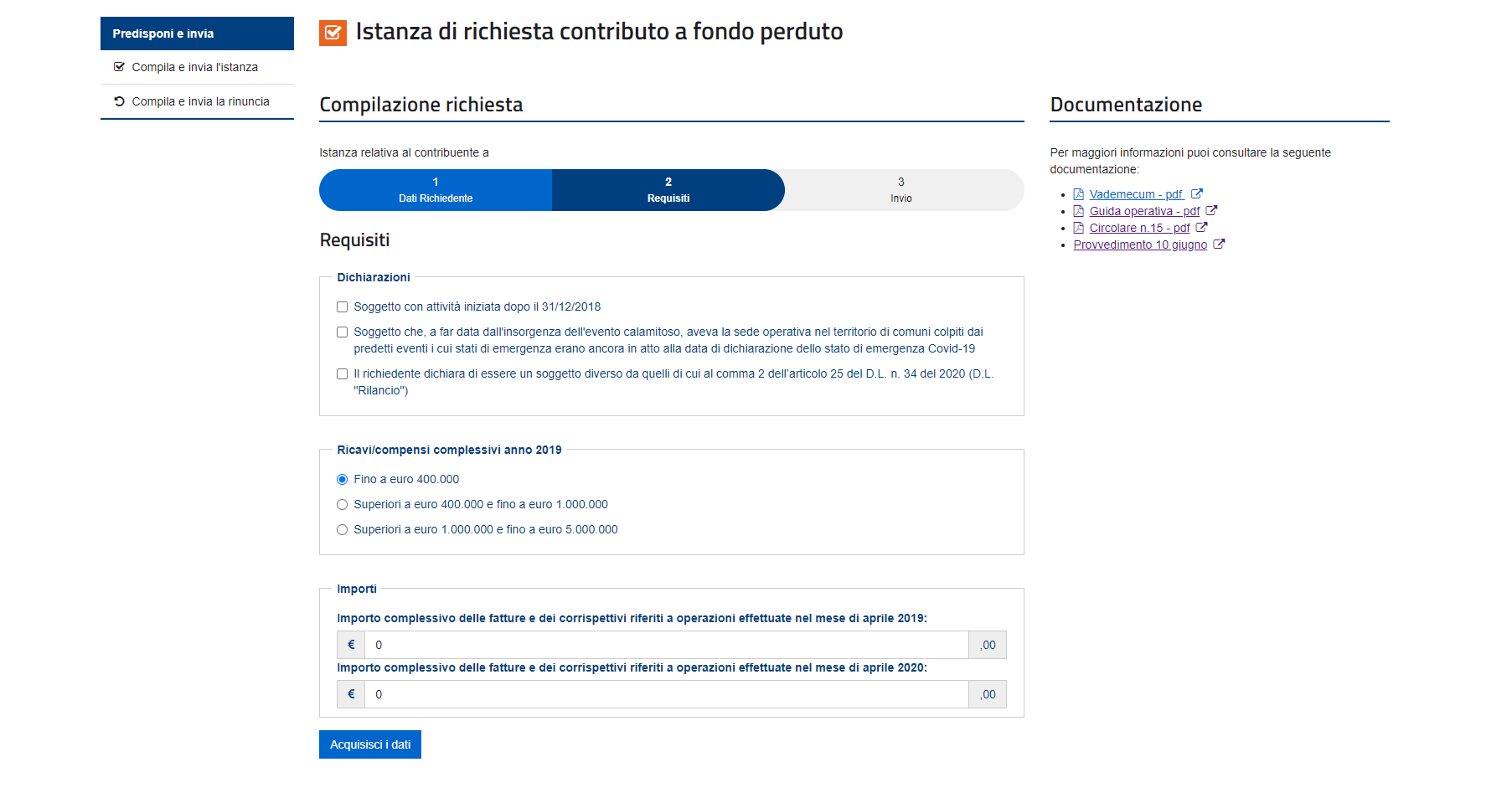The width and height of the screenshot is (1512, 793).
Task: Click the 'Acquisisci i dati' button
Action: tap(370, 744)
